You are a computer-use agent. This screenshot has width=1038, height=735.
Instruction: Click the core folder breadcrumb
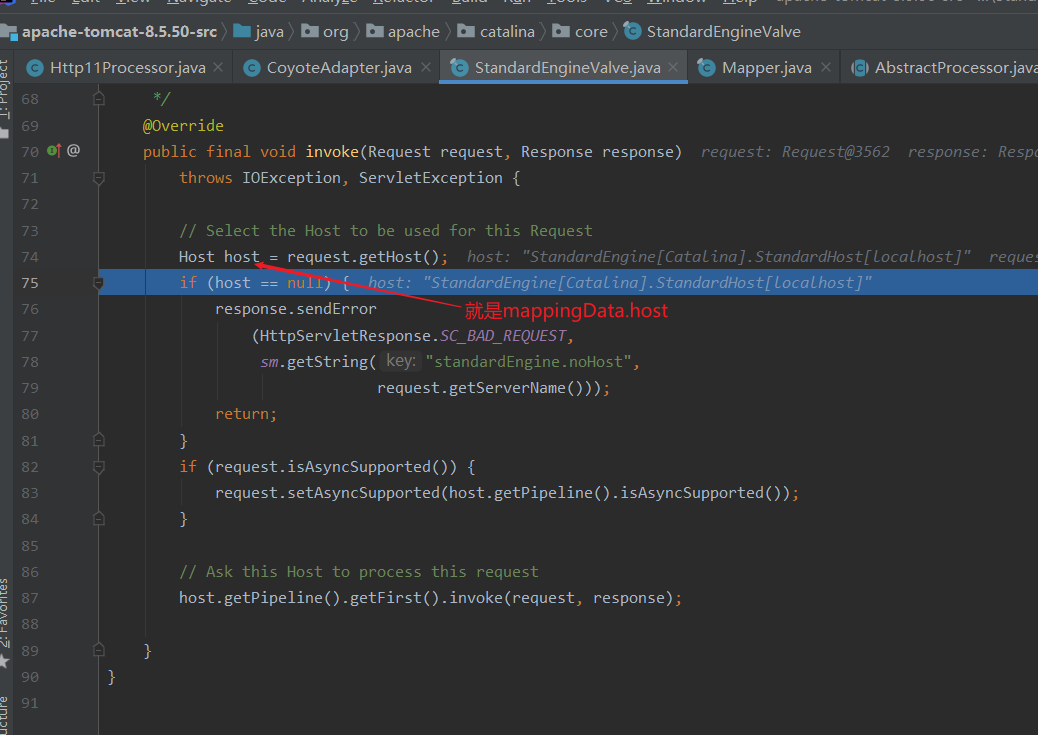click(x=581, y=32)
